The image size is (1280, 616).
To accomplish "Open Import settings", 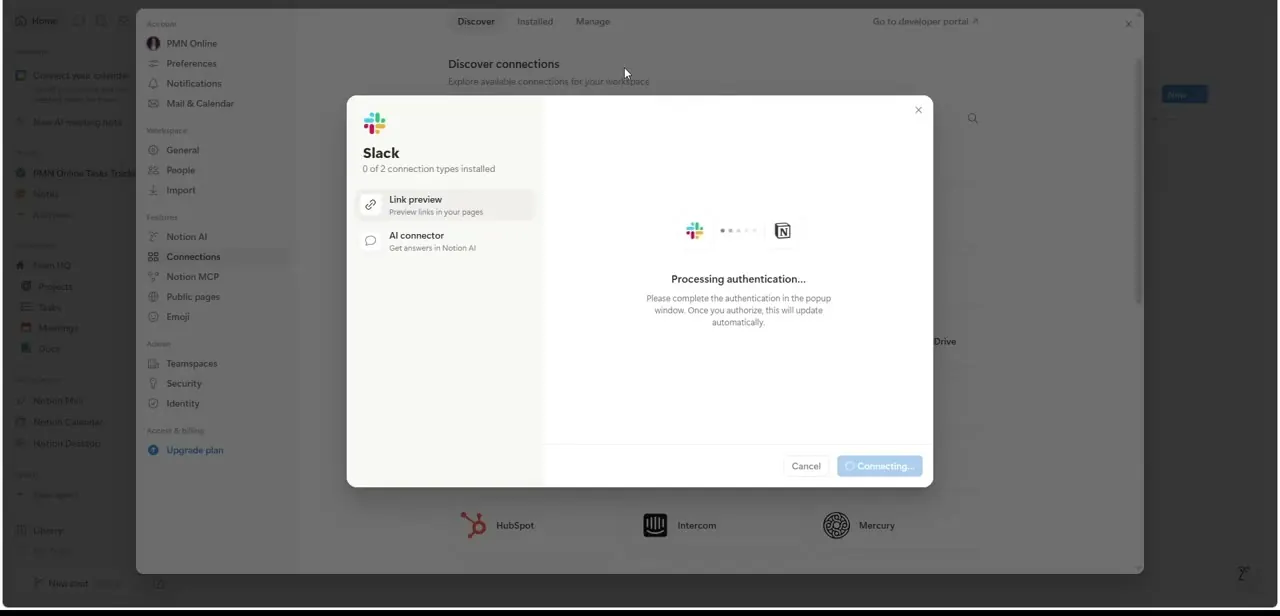I will tap(217, 190).
